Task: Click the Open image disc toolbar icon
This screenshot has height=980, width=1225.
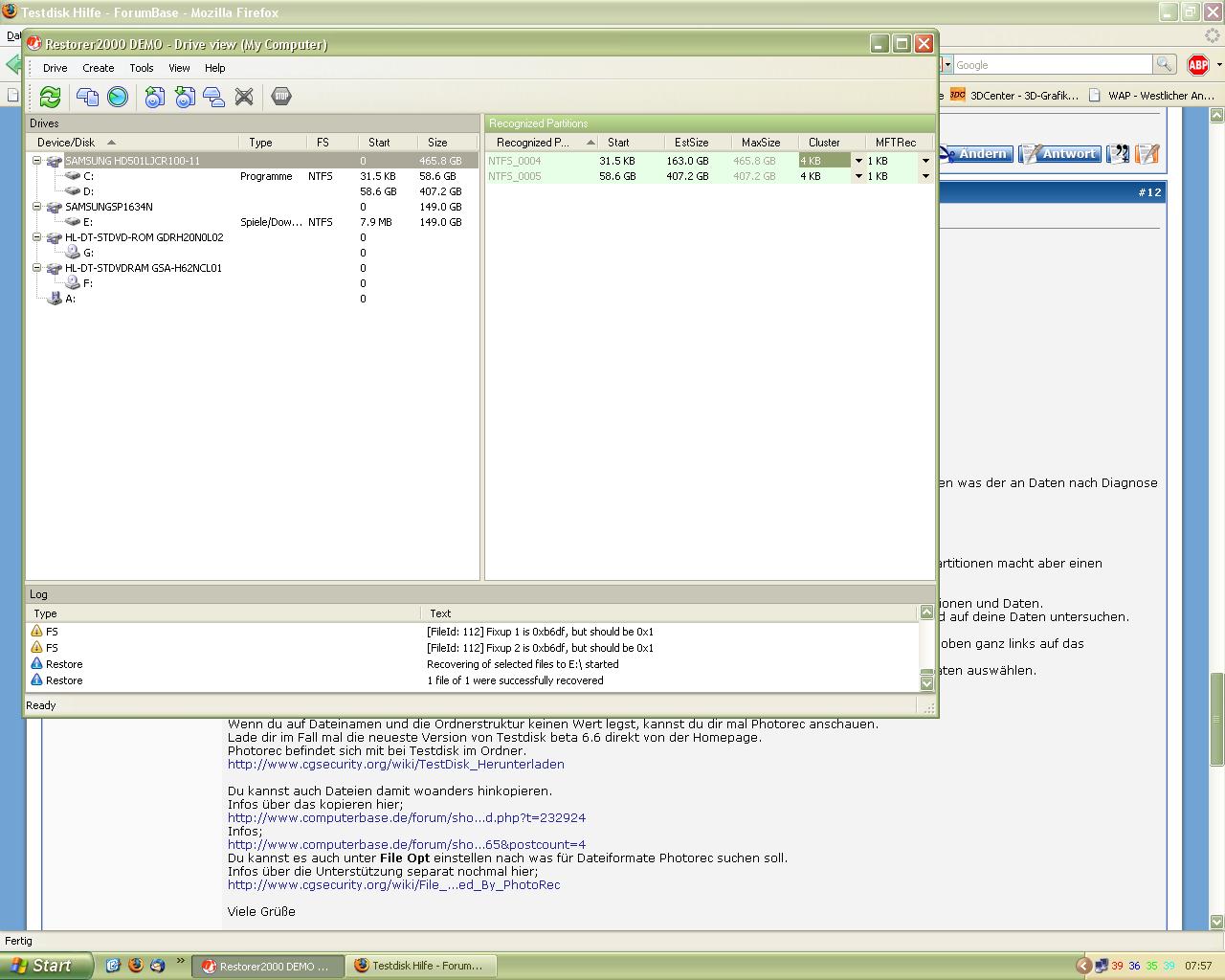Action: coord(154,96)
